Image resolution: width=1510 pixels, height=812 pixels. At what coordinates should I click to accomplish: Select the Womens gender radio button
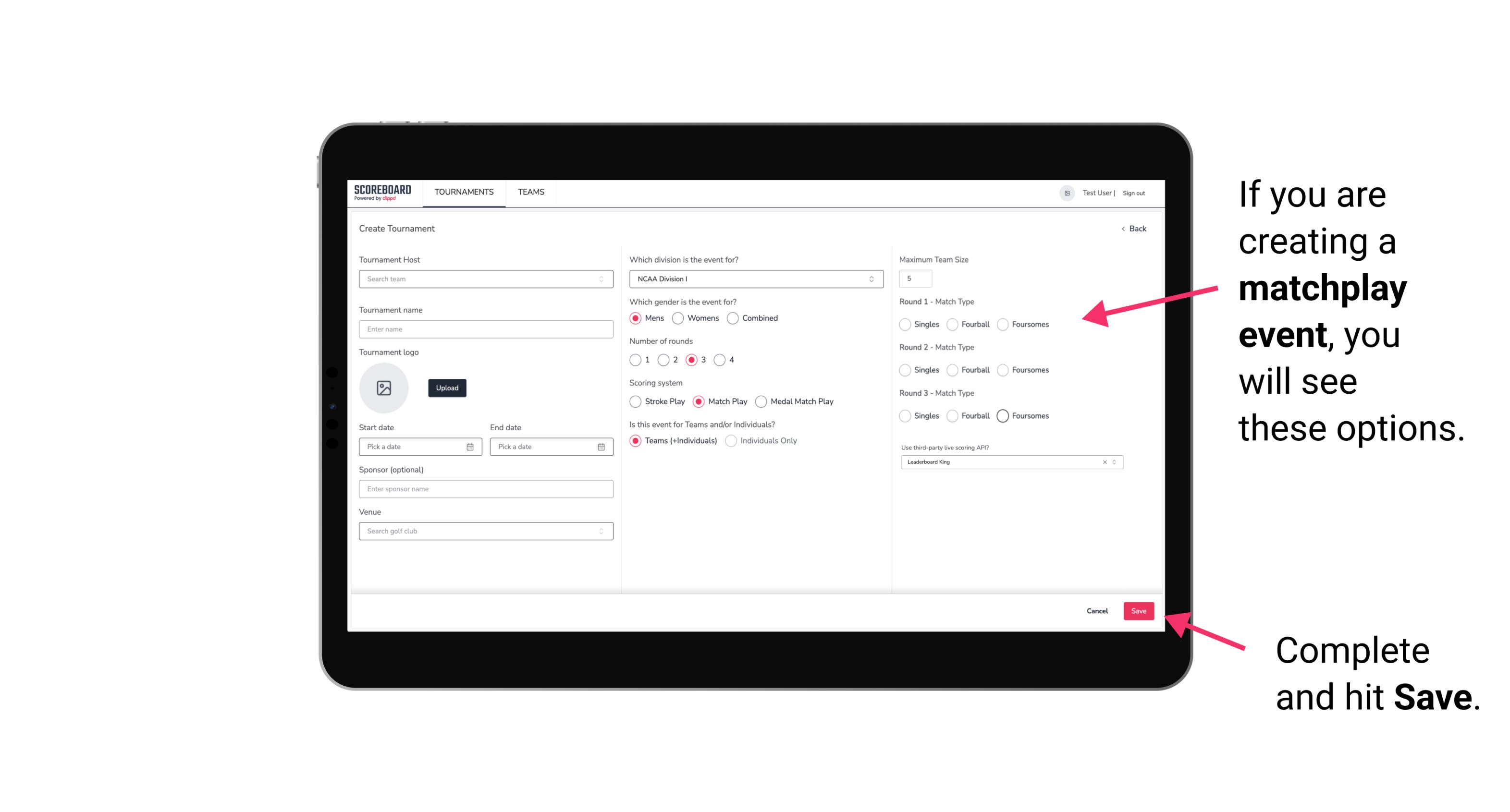click(x=678, y=318)
